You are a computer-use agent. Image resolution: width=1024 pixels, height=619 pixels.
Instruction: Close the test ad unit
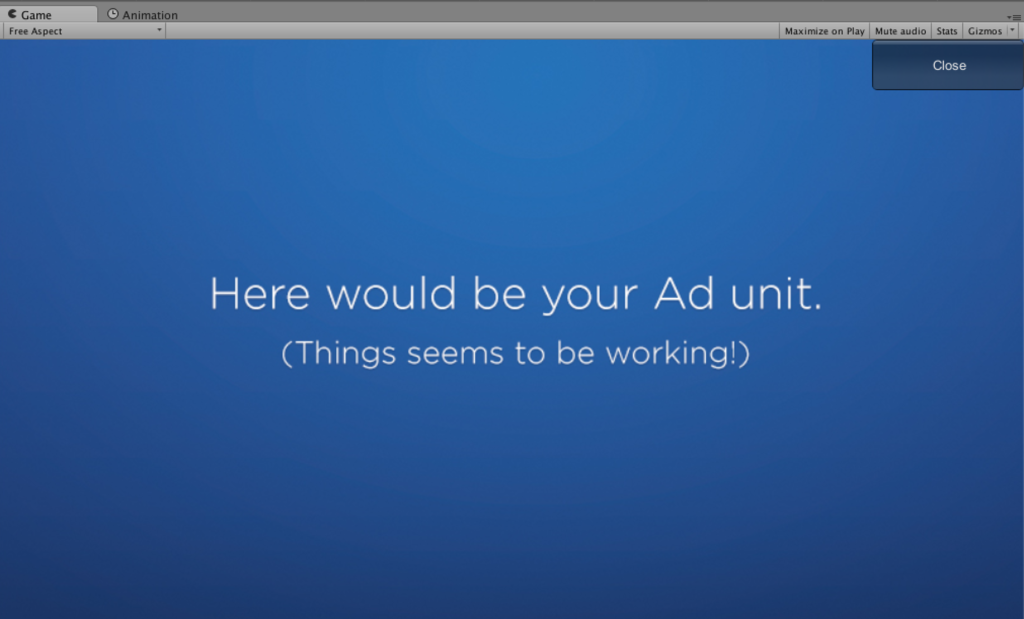[x=948, y=65]
